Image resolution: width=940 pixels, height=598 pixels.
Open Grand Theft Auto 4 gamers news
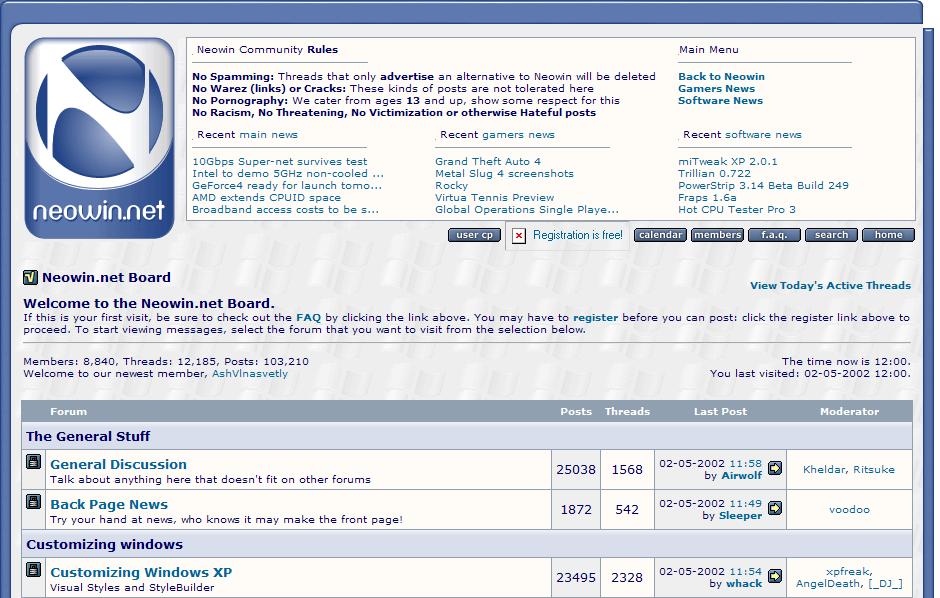point(488,162)
